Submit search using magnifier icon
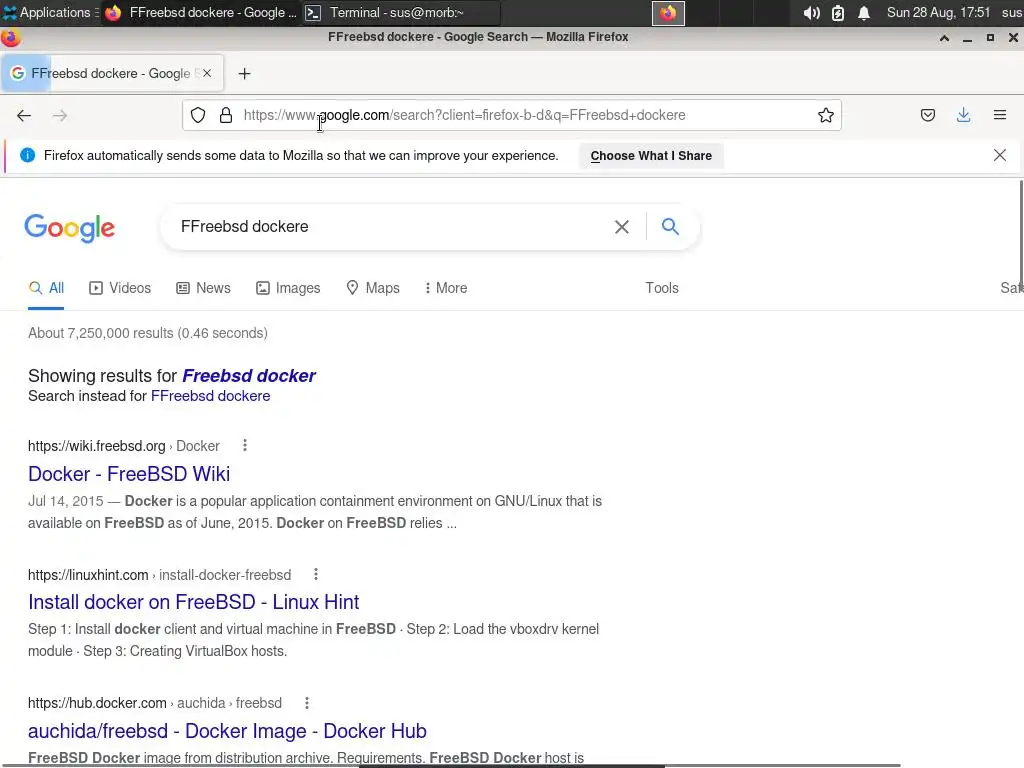 coord(670,227)
